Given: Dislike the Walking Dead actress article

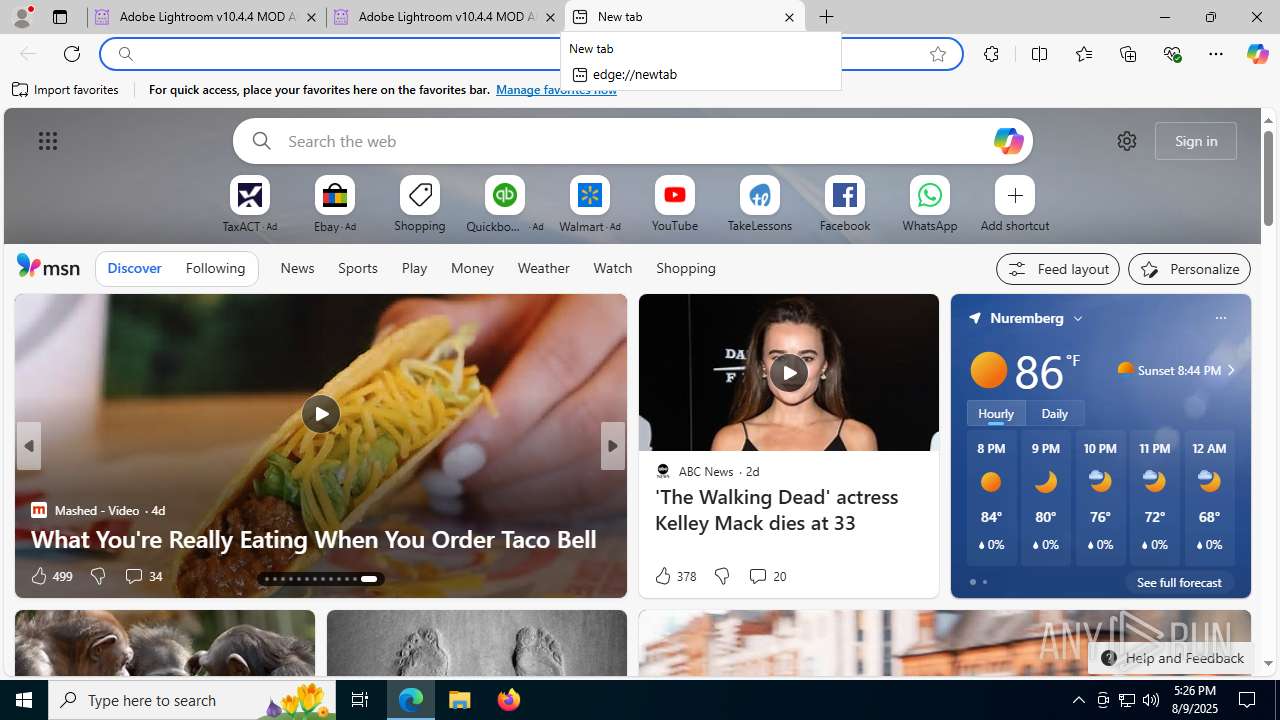Looking at the screenshot, I should point(722,576).
